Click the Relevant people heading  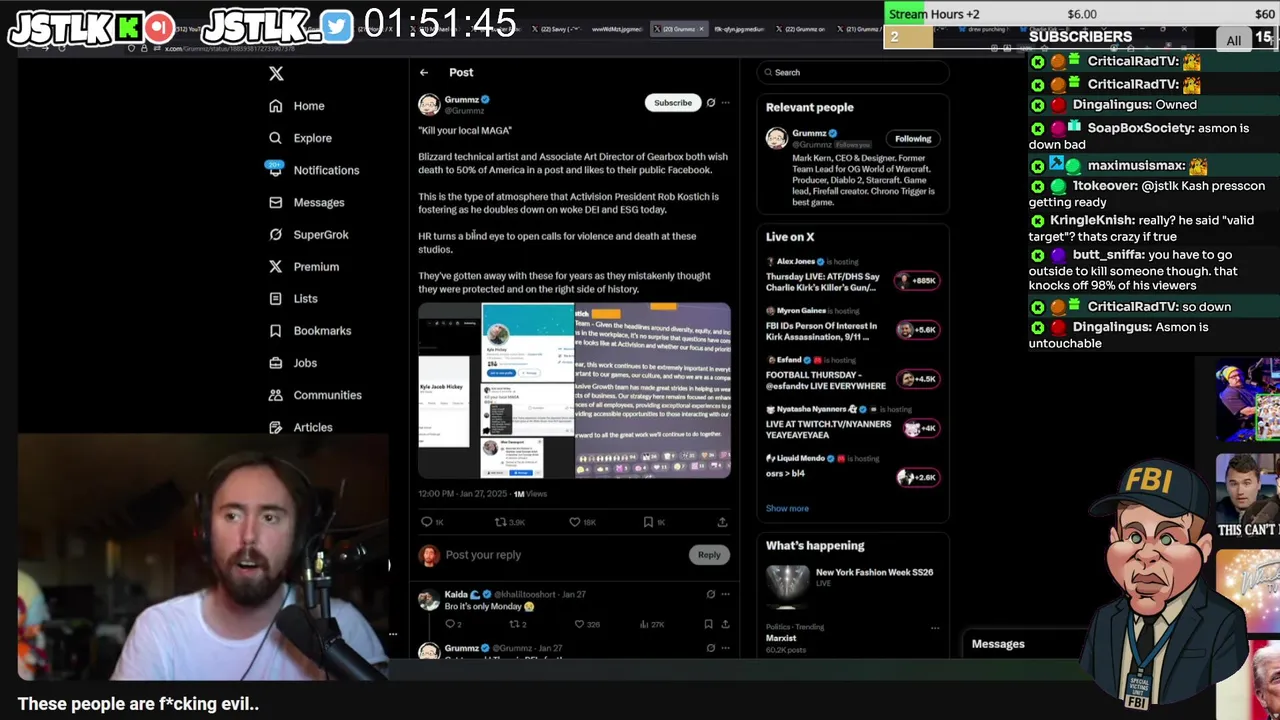click(810, 107)
